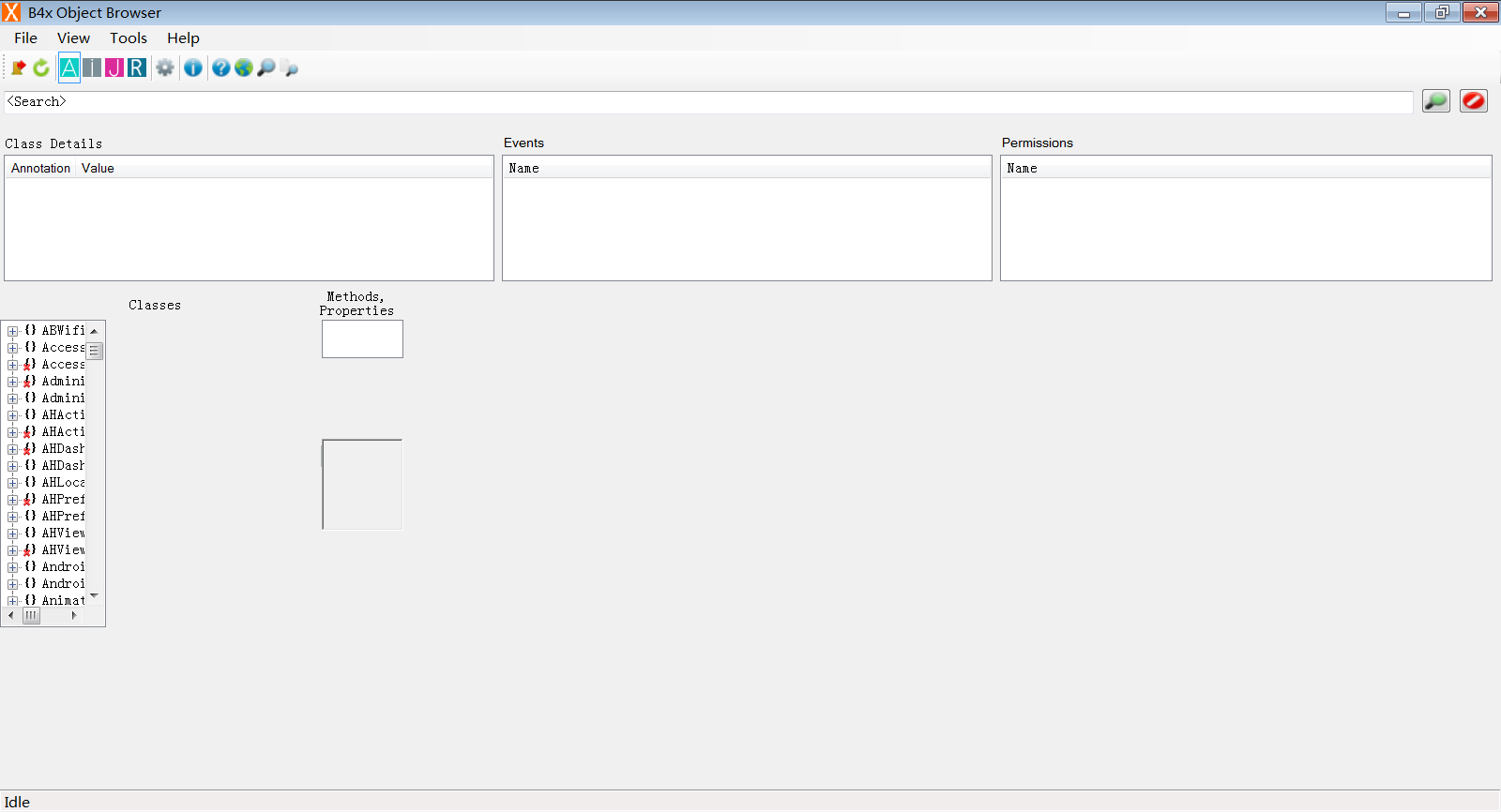Click the globe toolbar icon
Viewport: 1501px width, 812px height.
244,68
